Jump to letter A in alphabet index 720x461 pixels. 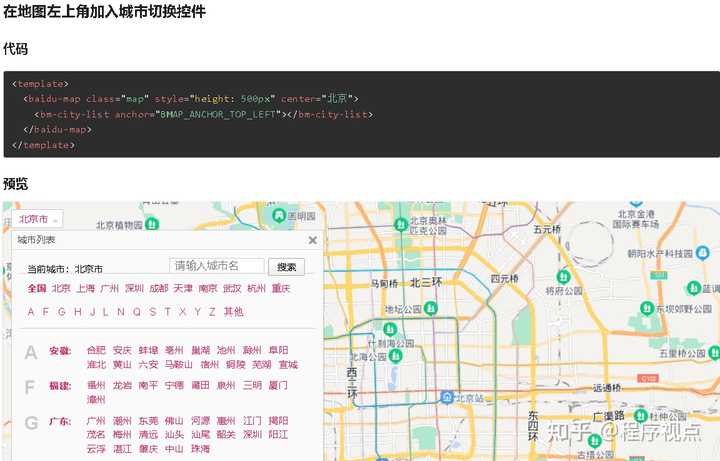click(x=31, y=312)
